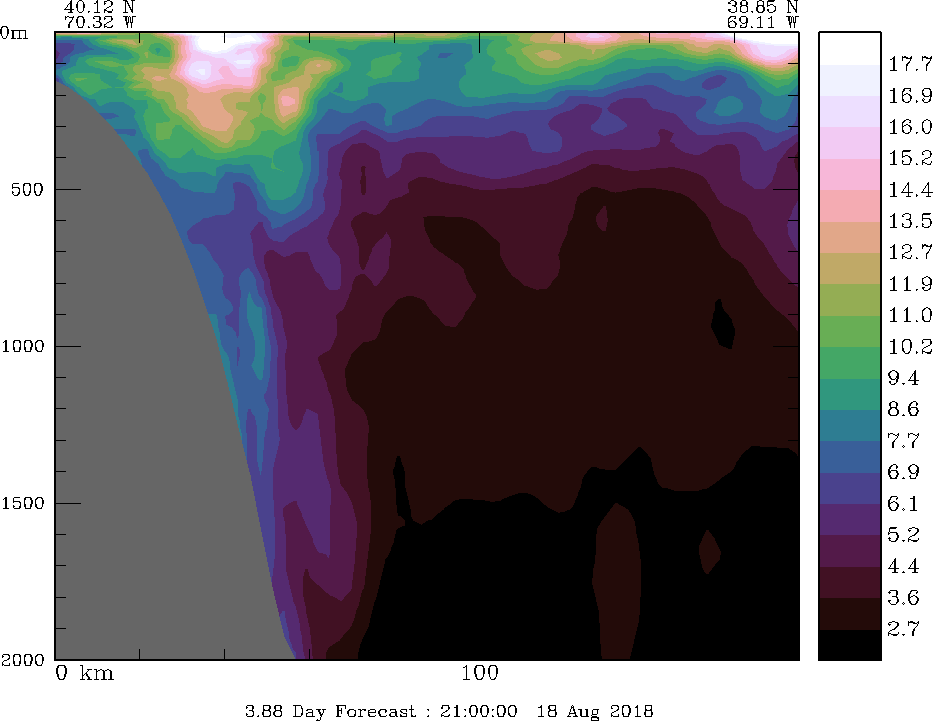The image size is (933, 721).
Task: Click the 5.2 colorbar label
Action: coord(903,535)
